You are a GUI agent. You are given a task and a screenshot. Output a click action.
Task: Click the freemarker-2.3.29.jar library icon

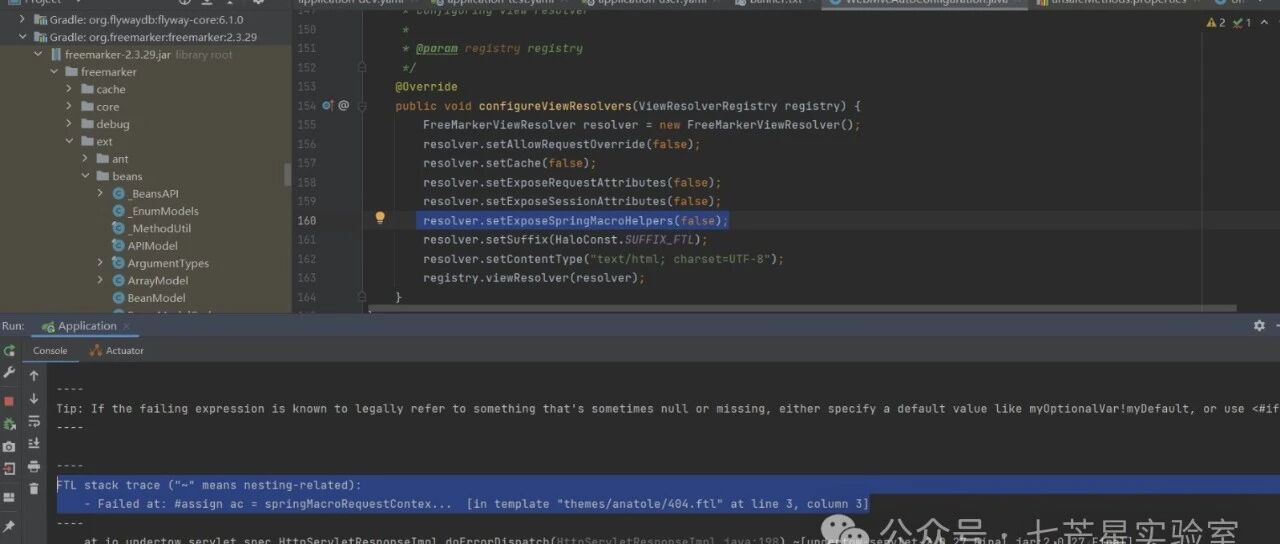(x=55, y=55)
